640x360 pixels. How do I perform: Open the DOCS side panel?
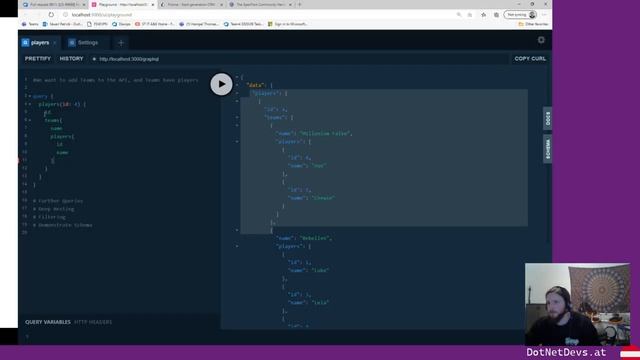(x=548, y=118)
